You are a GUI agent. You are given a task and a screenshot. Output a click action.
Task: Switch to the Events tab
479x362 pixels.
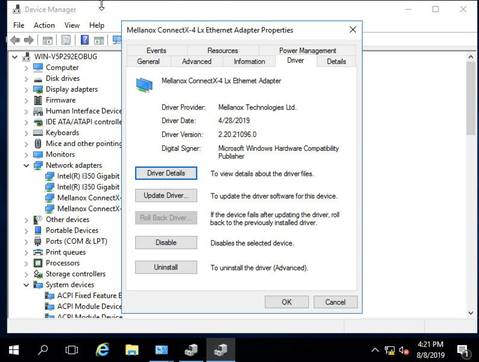(x=156, y=51)
